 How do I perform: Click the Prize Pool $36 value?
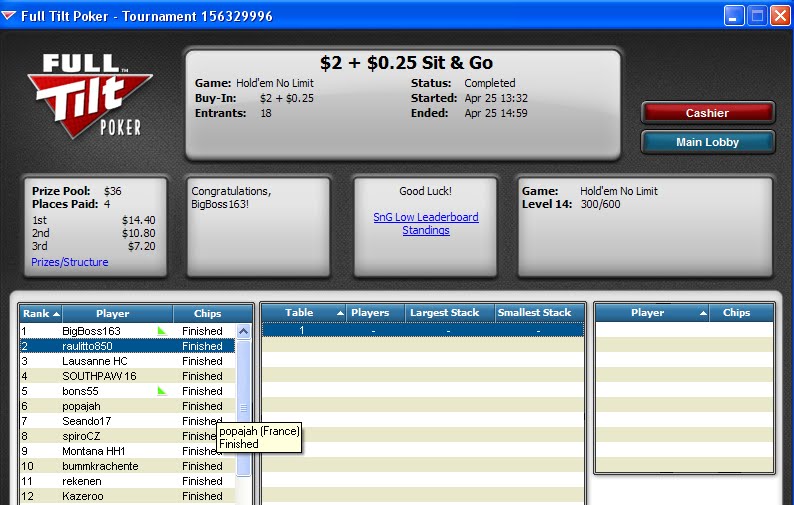click(x=112, y=191)
